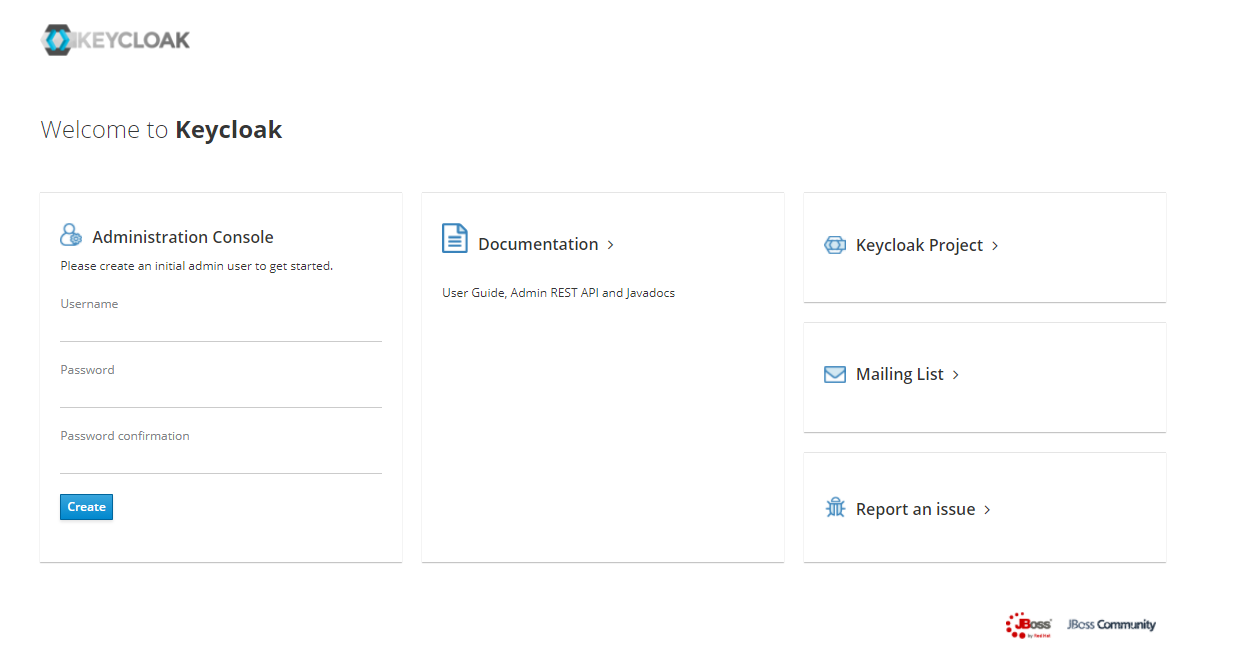Click the Administration Console user icon
The height and width of the screenshot is (663, 1240).
(x=71, y=235)
